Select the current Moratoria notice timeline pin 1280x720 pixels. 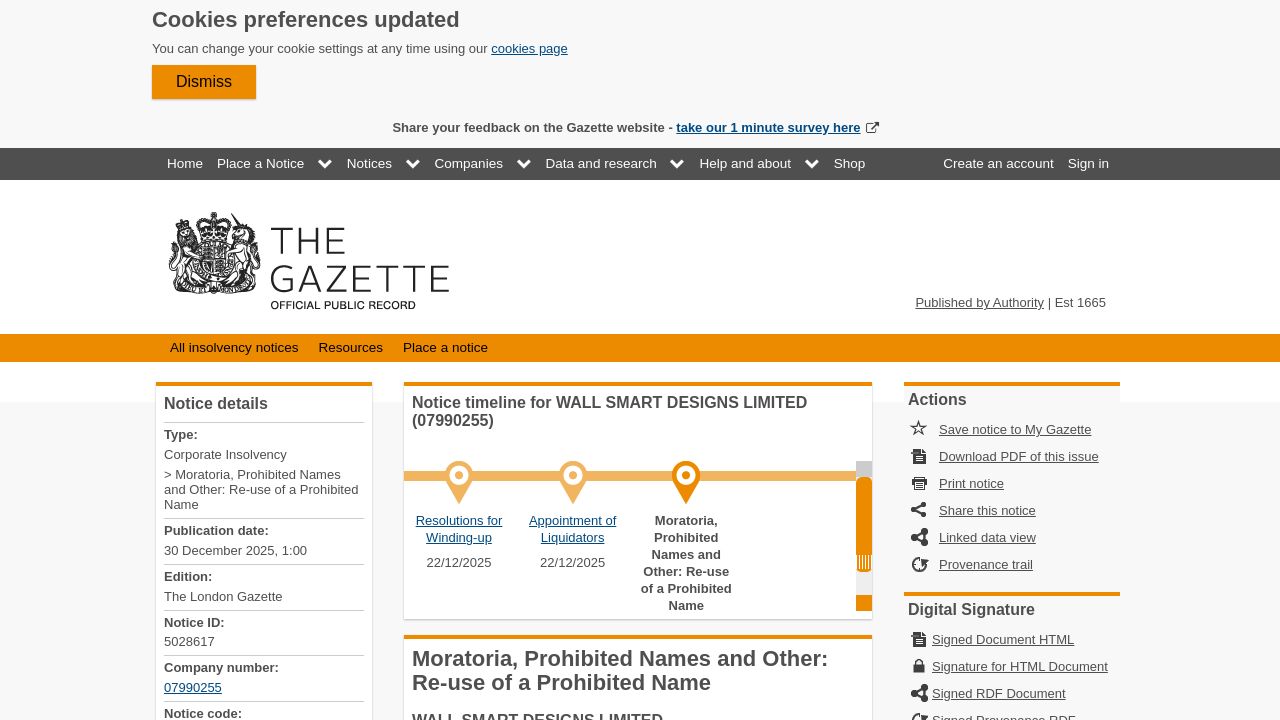click(x=686, y=481)
